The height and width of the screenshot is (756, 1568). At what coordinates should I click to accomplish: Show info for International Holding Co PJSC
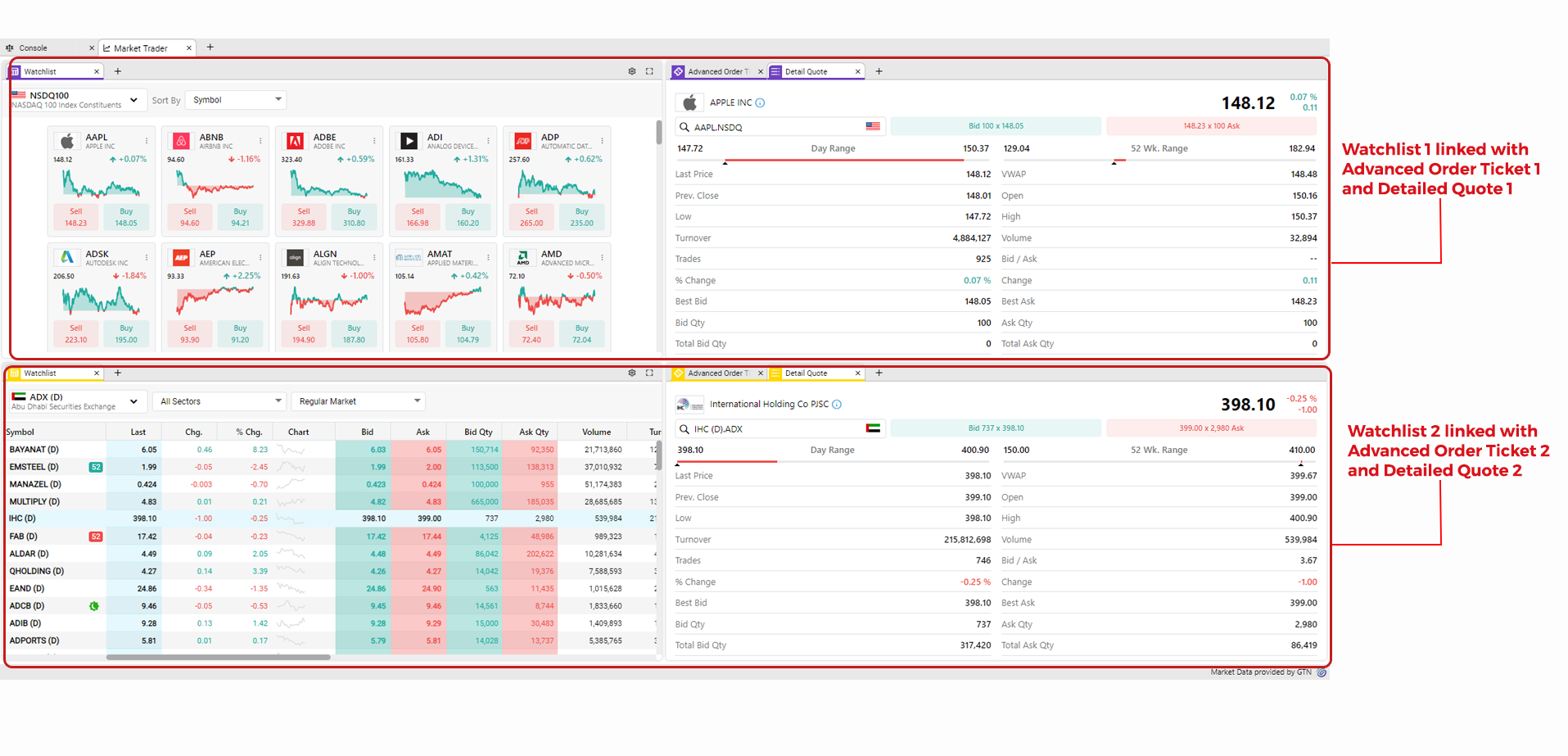(837, 405)
